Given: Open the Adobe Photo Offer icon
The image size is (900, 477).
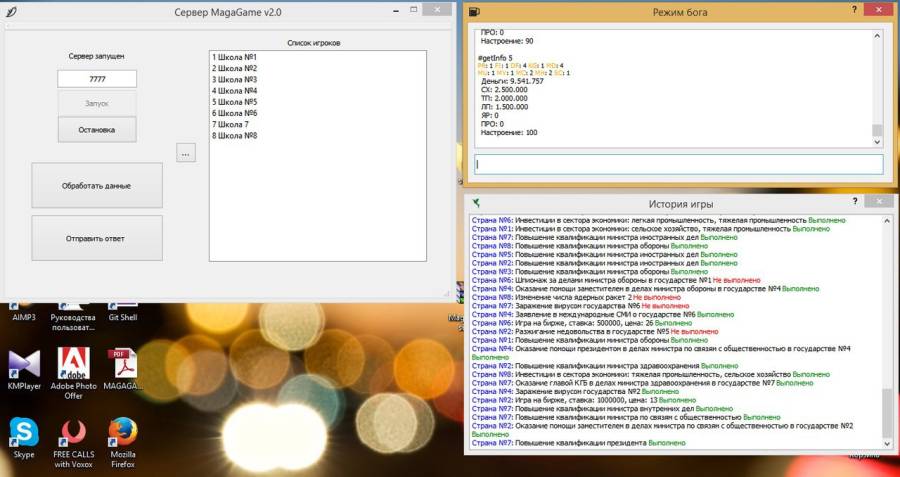Looking at the screenshot, I should click(x=73, y=373).
